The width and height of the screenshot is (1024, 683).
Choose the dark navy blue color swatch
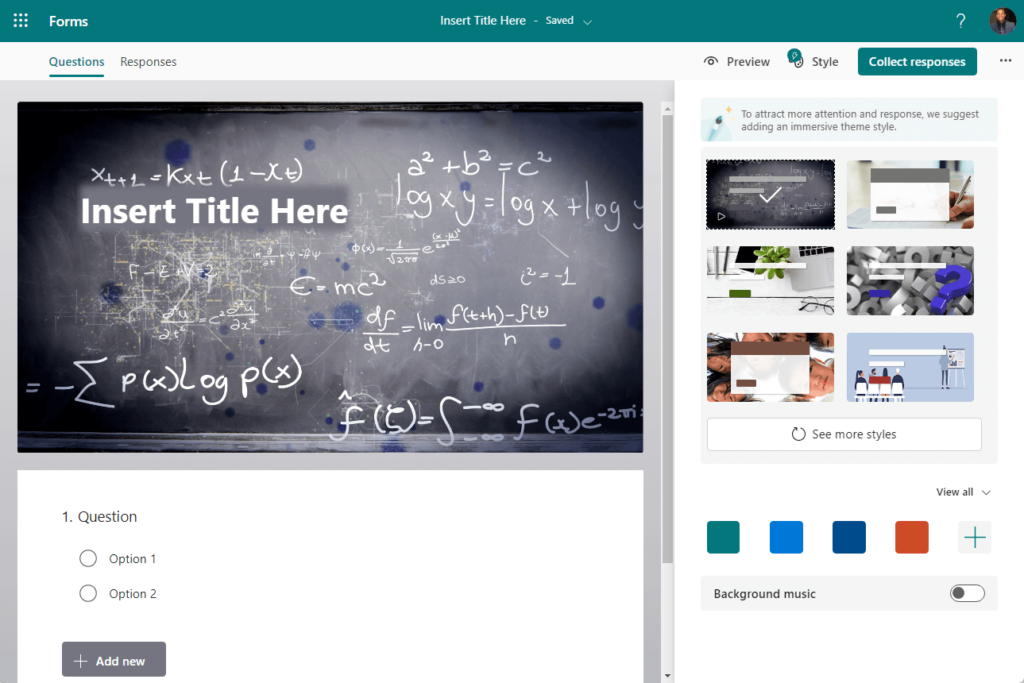pos(849,537)
